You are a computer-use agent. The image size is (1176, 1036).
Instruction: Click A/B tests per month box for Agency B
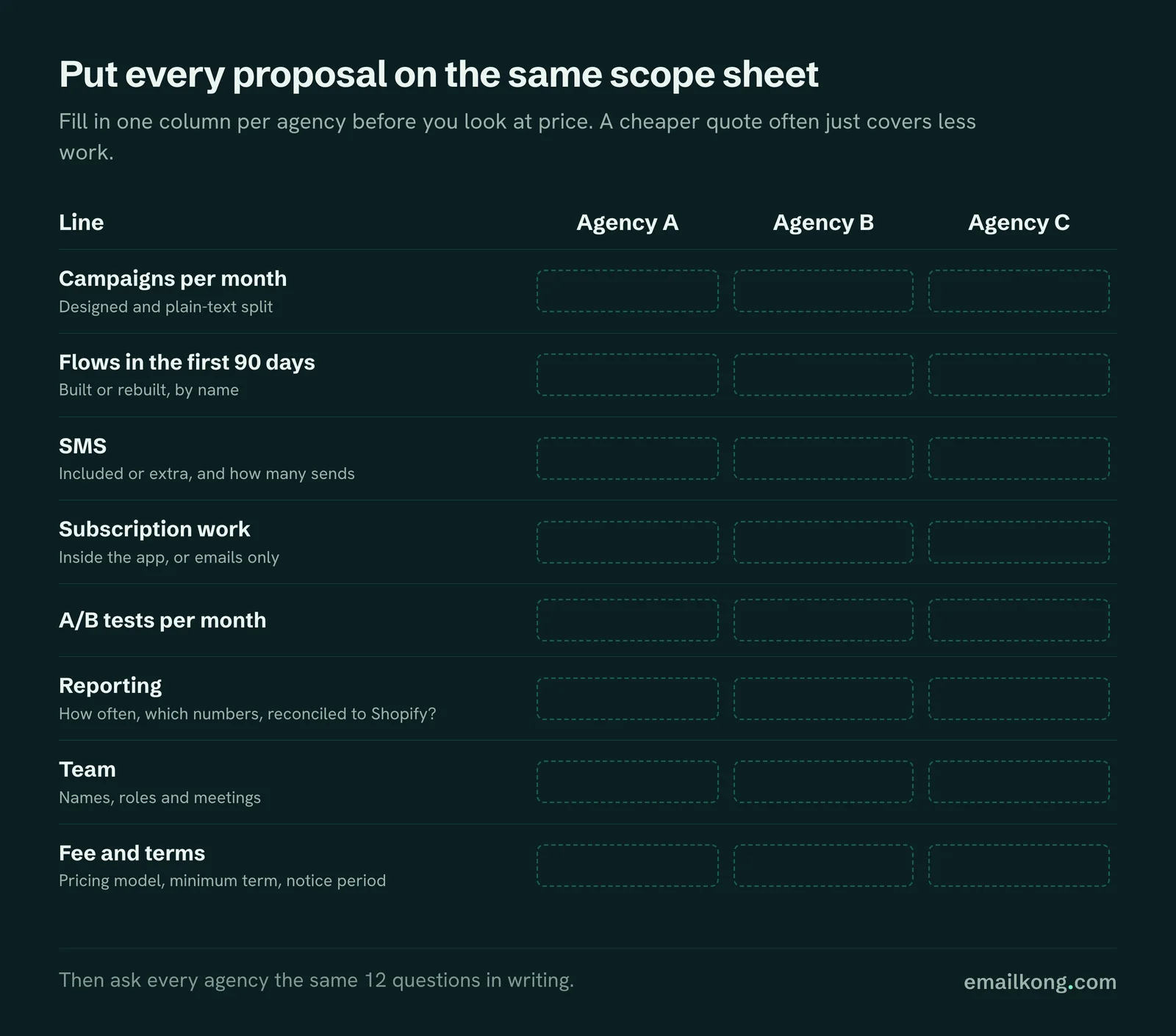[823, 620]
